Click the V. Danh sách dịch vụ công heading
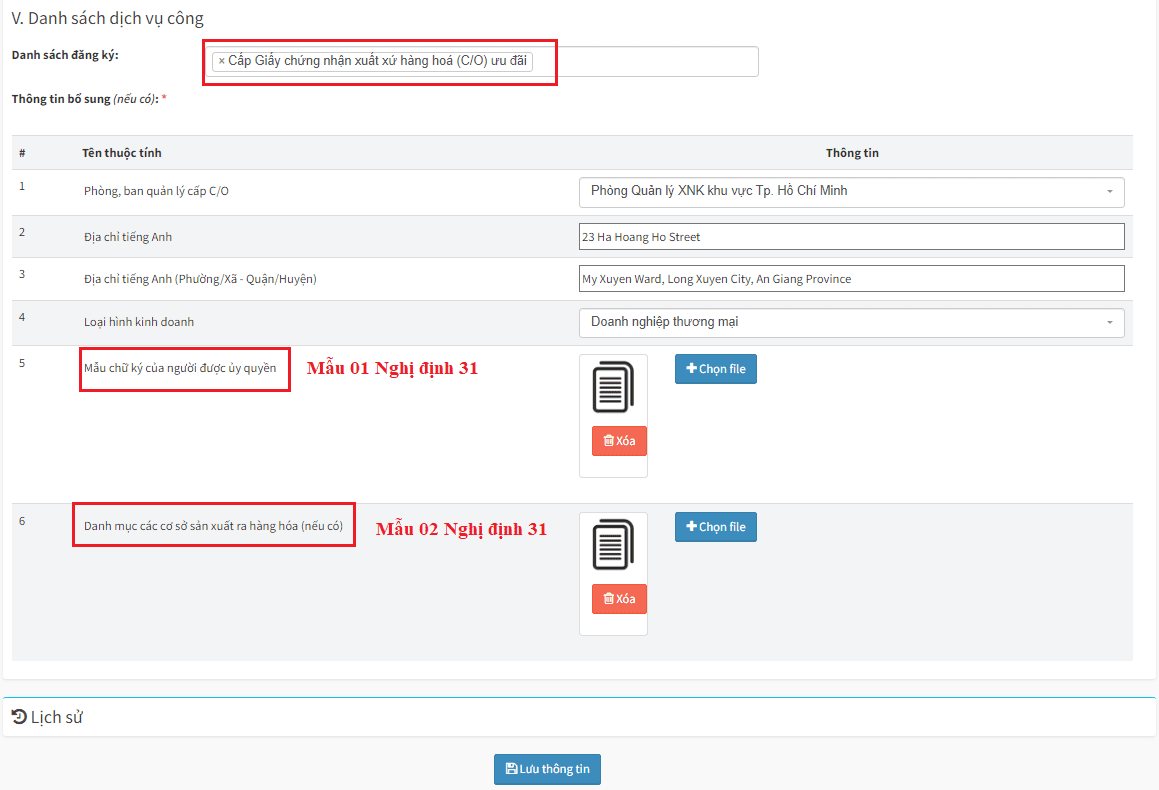 (x=108, y=18)
